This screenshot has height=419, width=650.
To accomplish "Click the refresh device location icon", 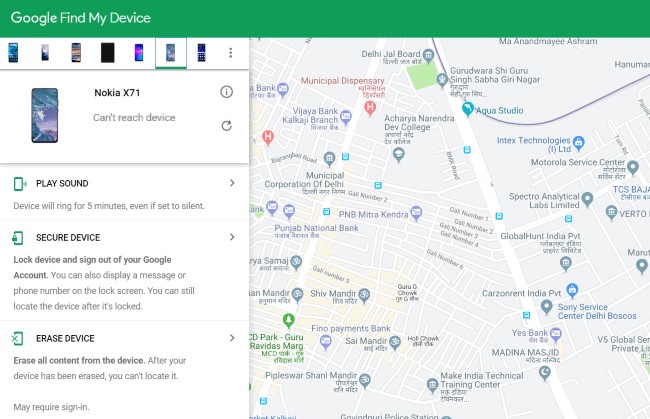I will pos(226,126).
